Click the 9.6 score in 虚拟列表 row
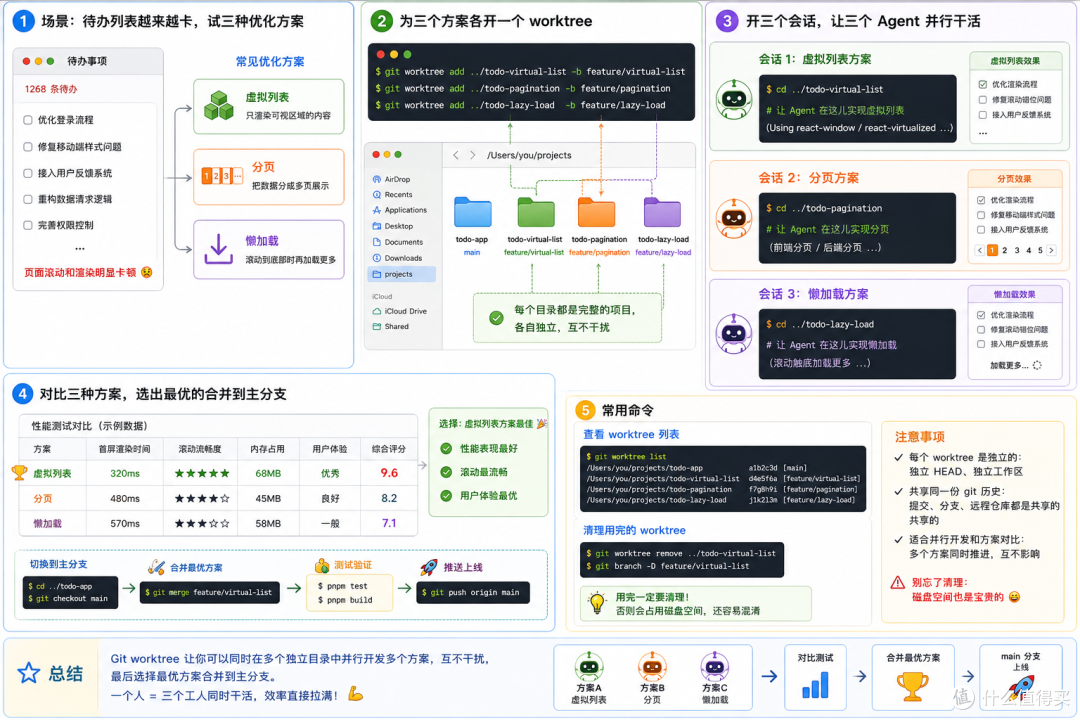The width and height of the screenshot is (1080, 720). click(389, 473)
